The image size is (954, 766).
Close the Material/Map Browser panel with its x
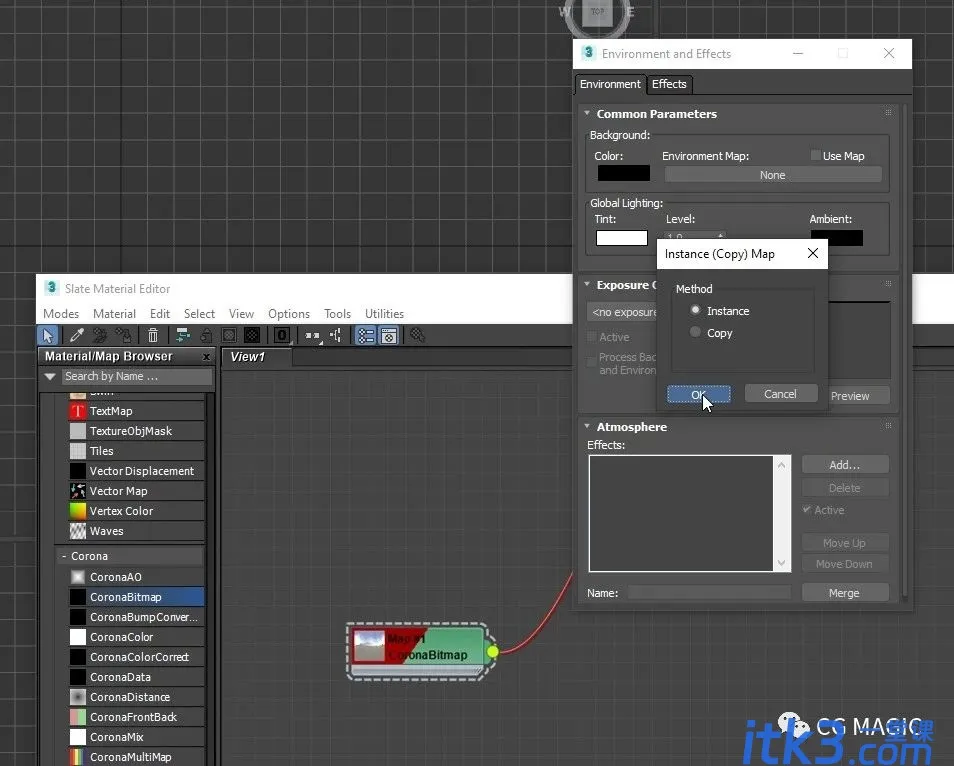tap(206, 357)
